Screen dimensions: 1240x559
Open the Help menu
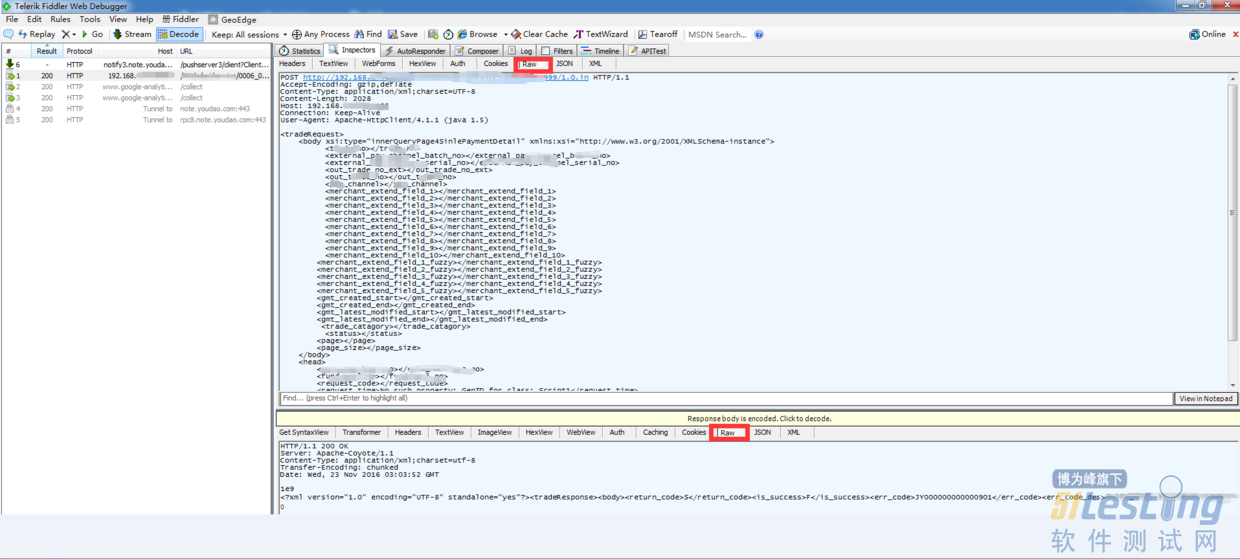point(144,19)
